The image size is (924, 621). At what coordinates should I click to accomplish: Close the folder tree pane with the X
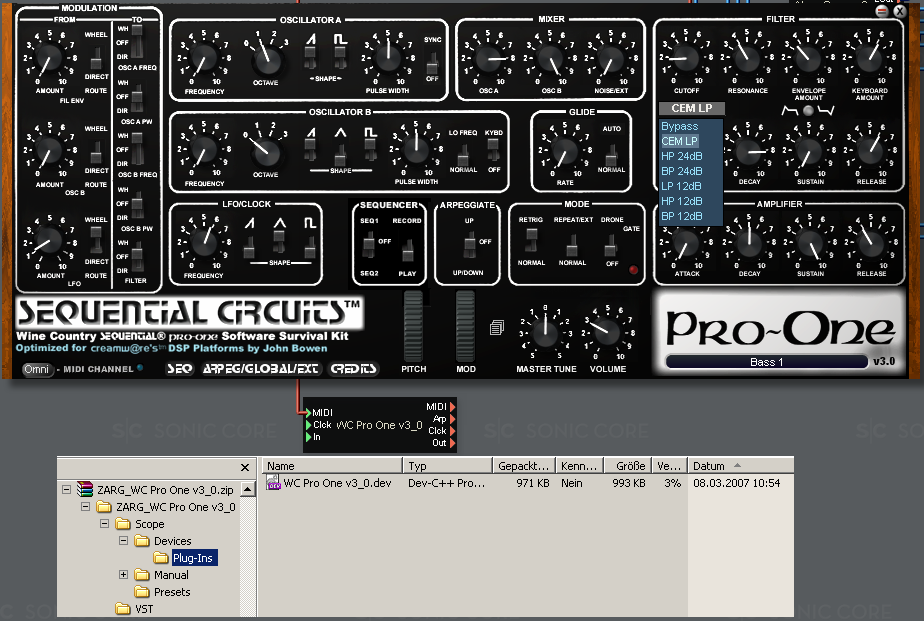245,468
